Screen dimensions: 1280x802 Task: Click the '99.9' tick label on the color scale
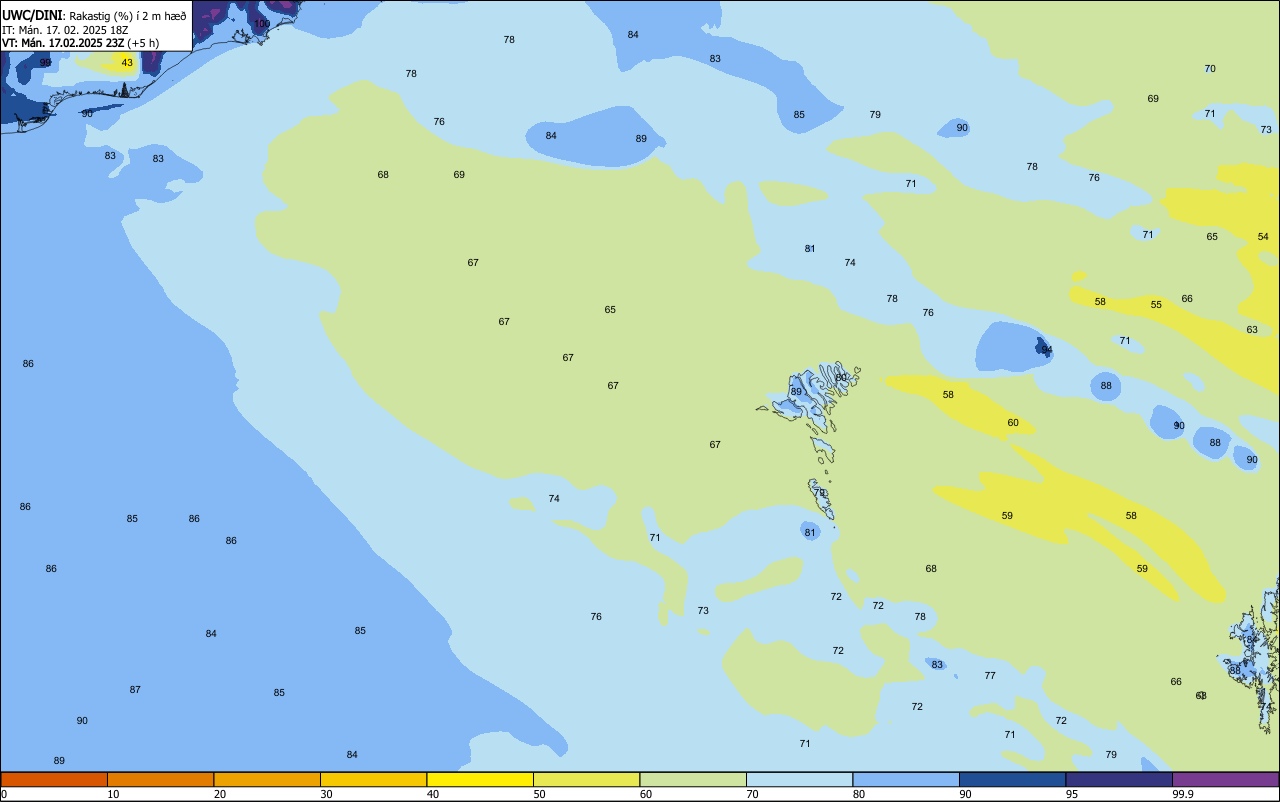(x=1182, y=794)
